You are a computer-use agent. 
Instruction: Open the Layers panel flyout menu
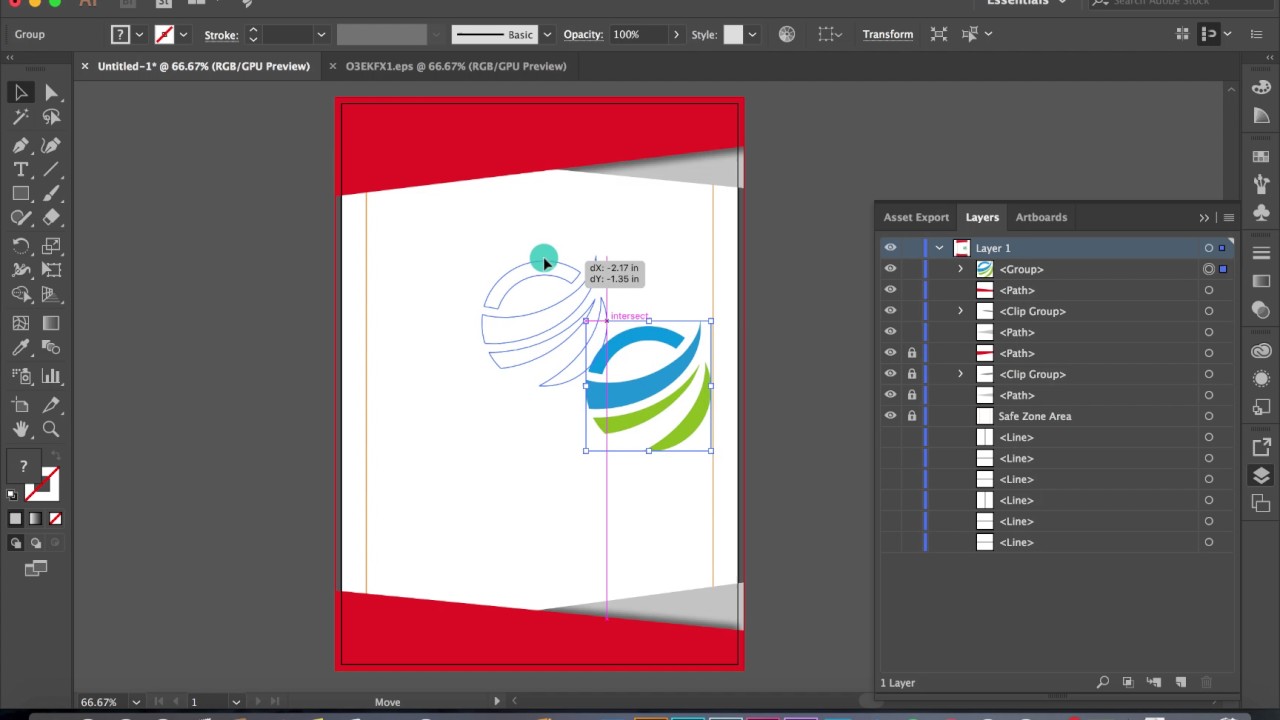(1229, 217)
